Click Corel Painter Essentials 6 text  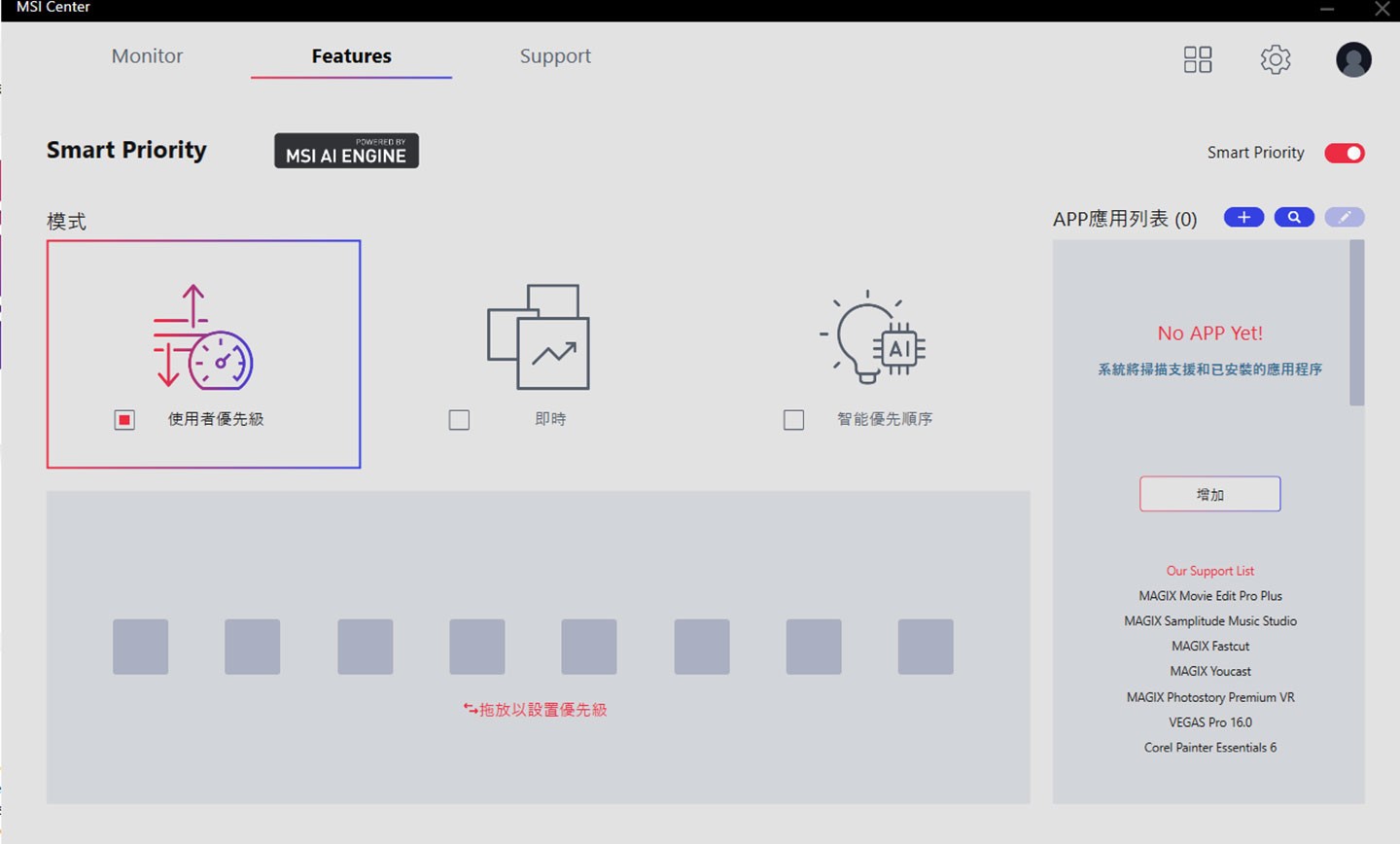point(1210,748)
